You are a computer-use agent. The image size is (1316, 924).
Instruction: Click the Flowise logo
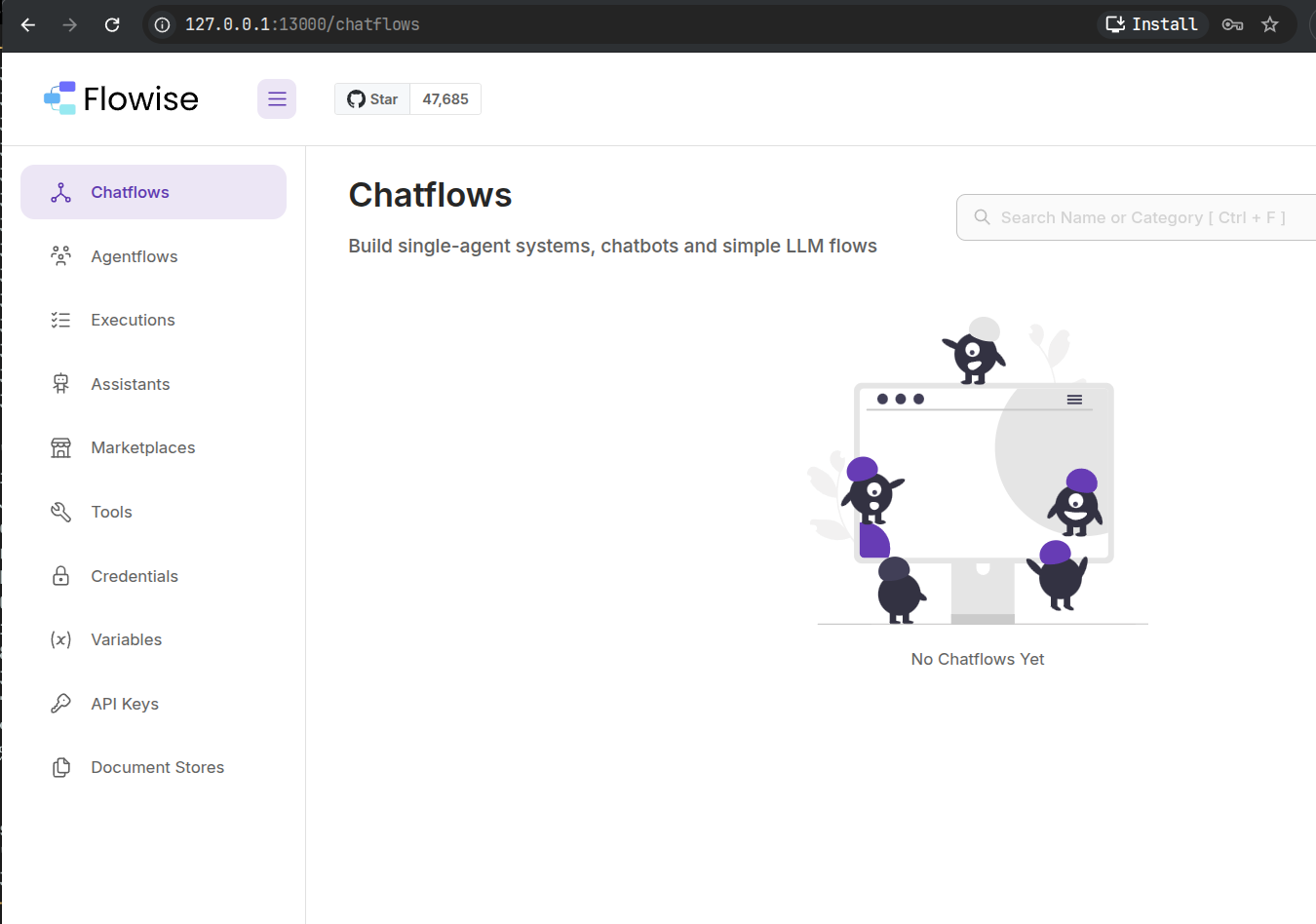[122, 98]
